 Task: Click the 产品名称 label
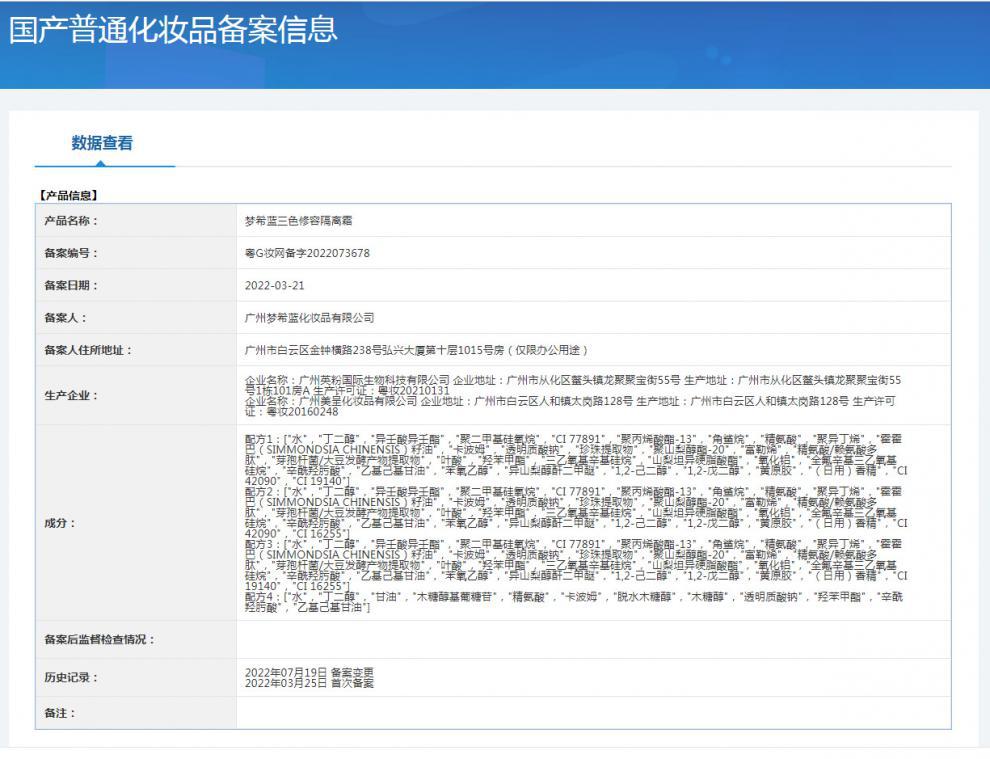point(71,221)
